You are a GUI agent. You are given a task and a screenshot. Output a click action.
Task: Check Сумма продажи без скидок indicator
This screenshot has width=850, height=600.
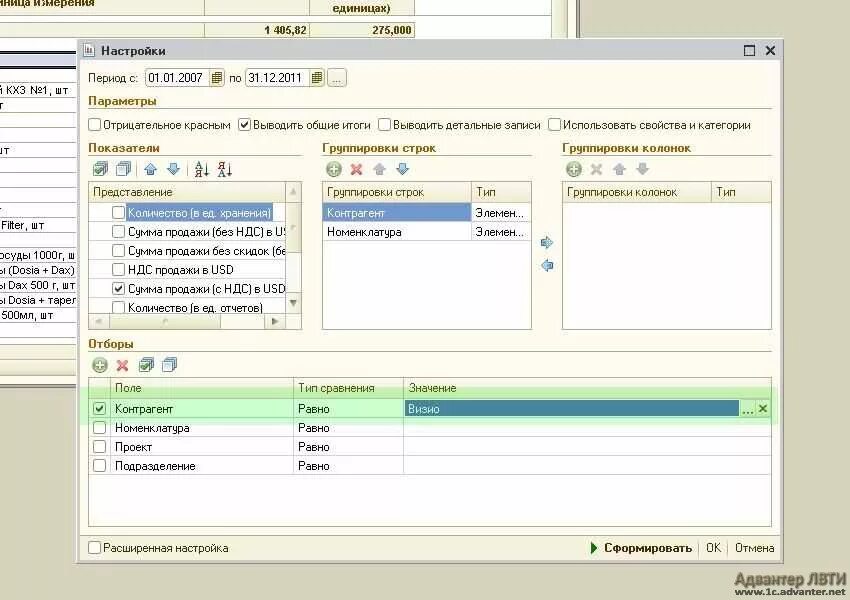[x=118, y=250]
